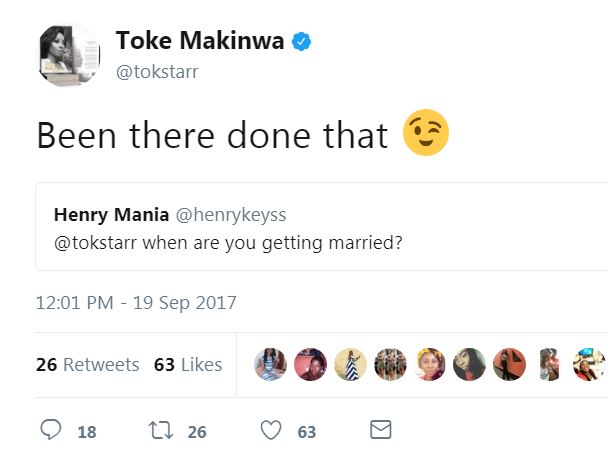
Task: Open the avatar with striped black-and-white dress
Action: [350, 365]
